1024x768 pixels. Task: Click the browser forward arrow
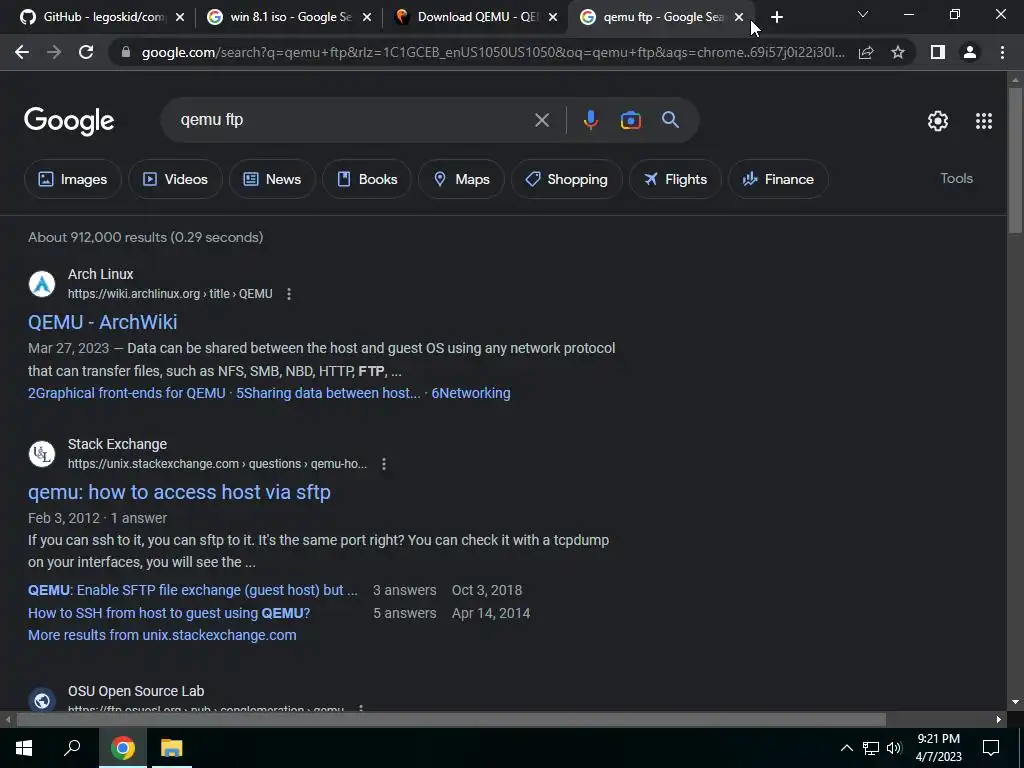tap(54, 52)
